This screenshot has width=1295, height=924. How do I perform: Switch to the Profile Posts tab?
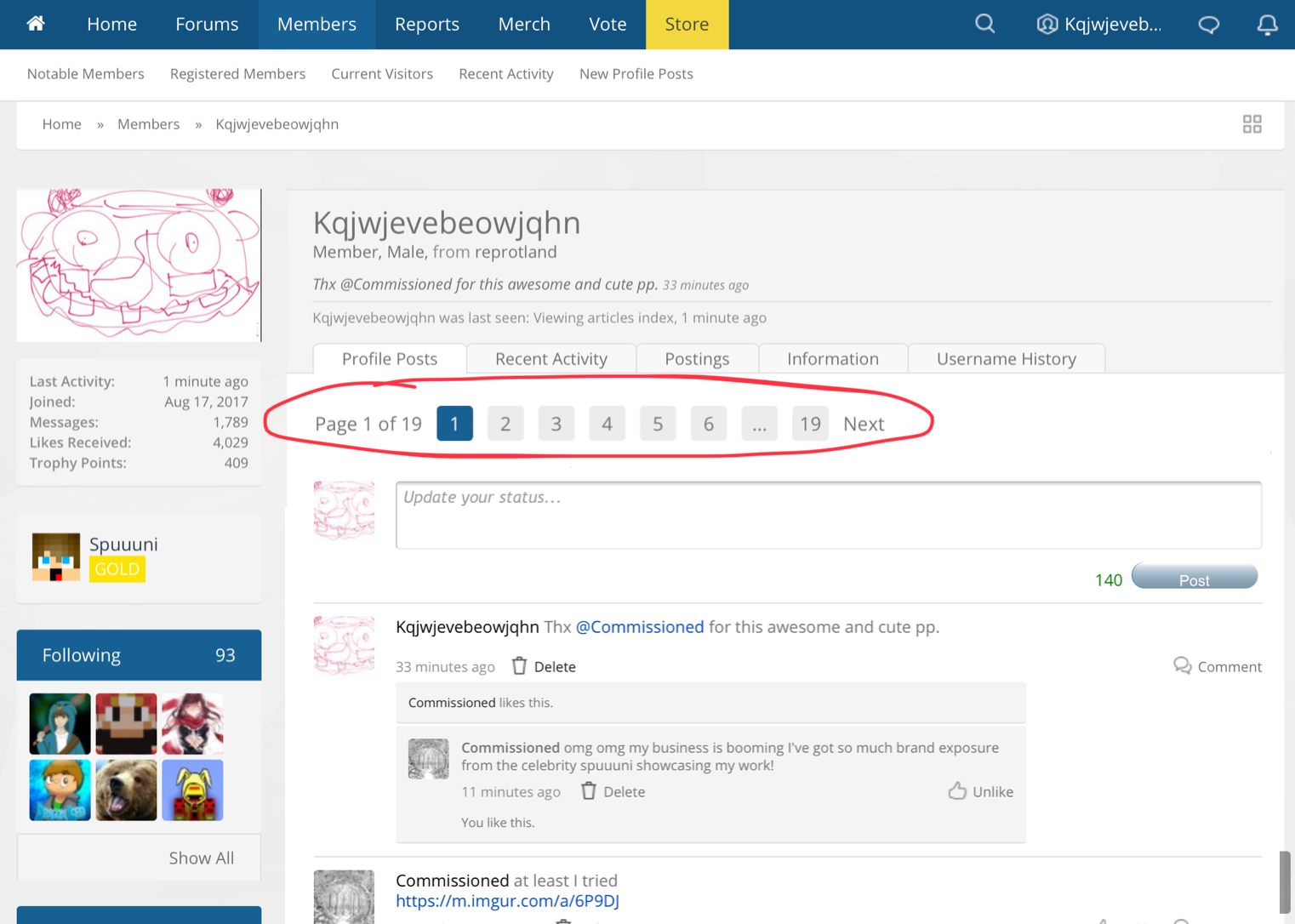pyautogui.click(x=390, y=358)
